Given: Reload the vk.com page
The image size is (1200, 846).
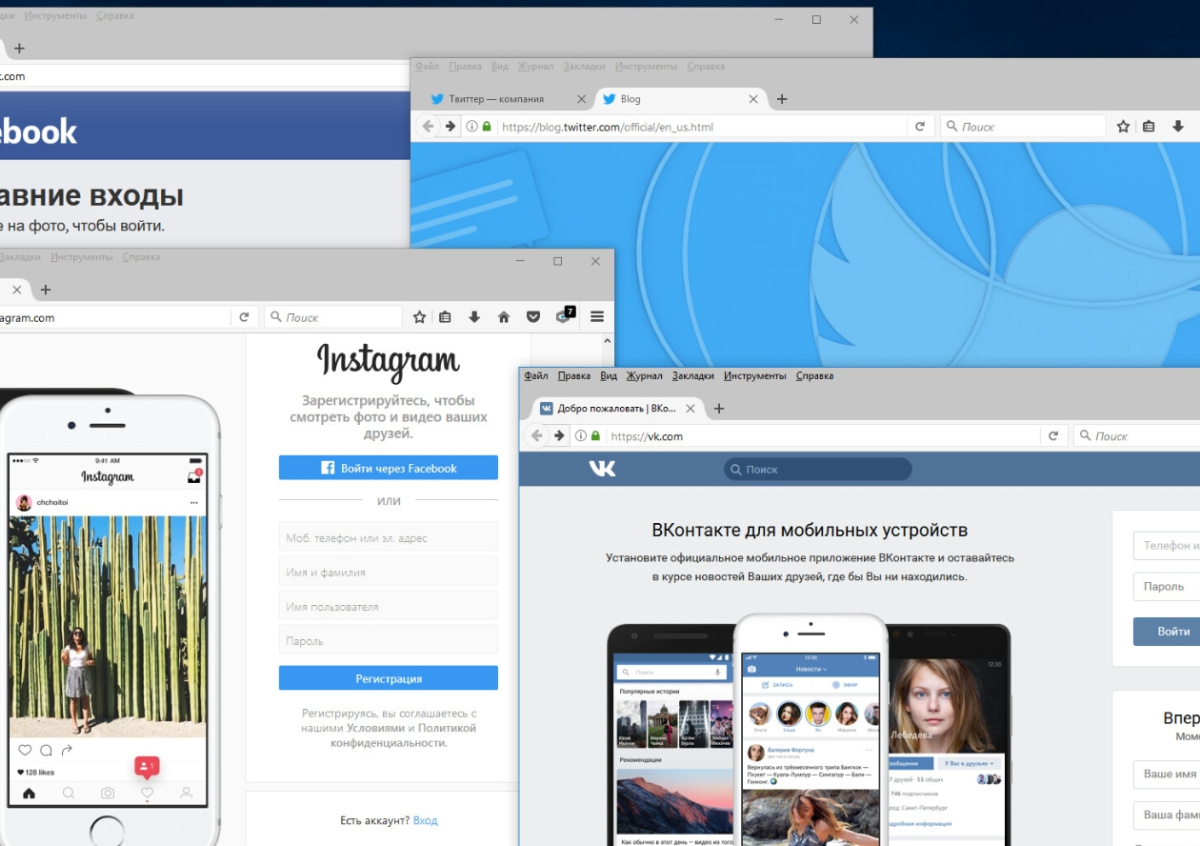Looking at the screenshot, I should [x=1053, y=436].
